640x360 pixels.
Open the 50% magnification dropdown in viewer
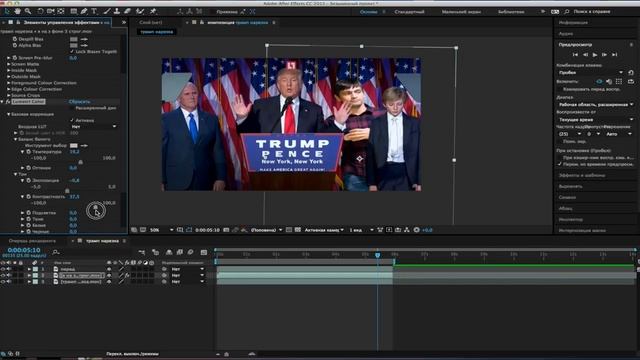tap(161, 230)
